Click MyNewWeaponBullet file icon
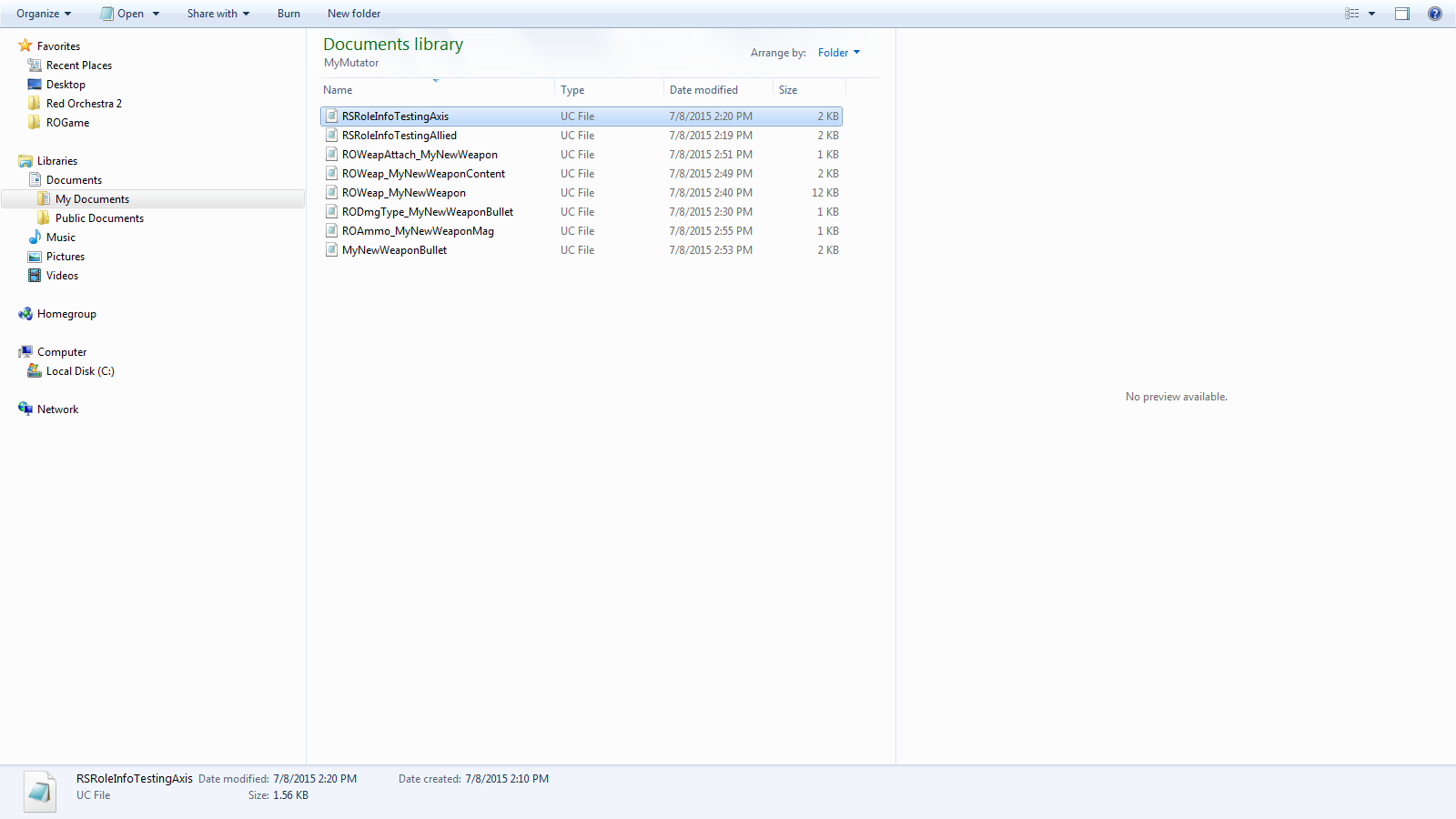Image resolution: width=1456 pixels, height=819 pixels. 331,250
